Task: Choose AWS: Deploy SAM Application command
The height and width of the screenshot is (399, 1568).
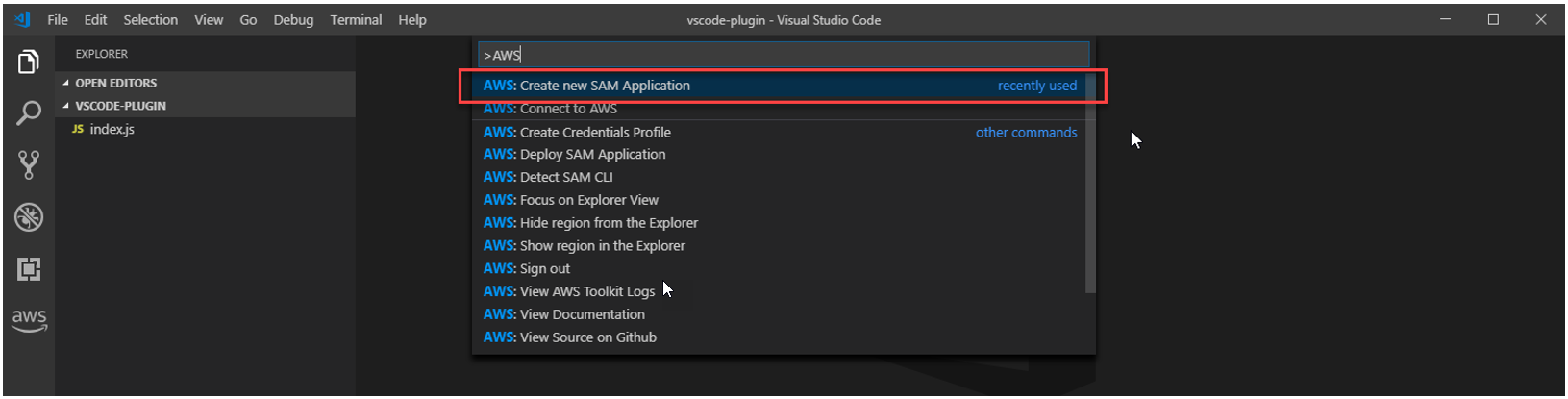Action: point(592,154)
